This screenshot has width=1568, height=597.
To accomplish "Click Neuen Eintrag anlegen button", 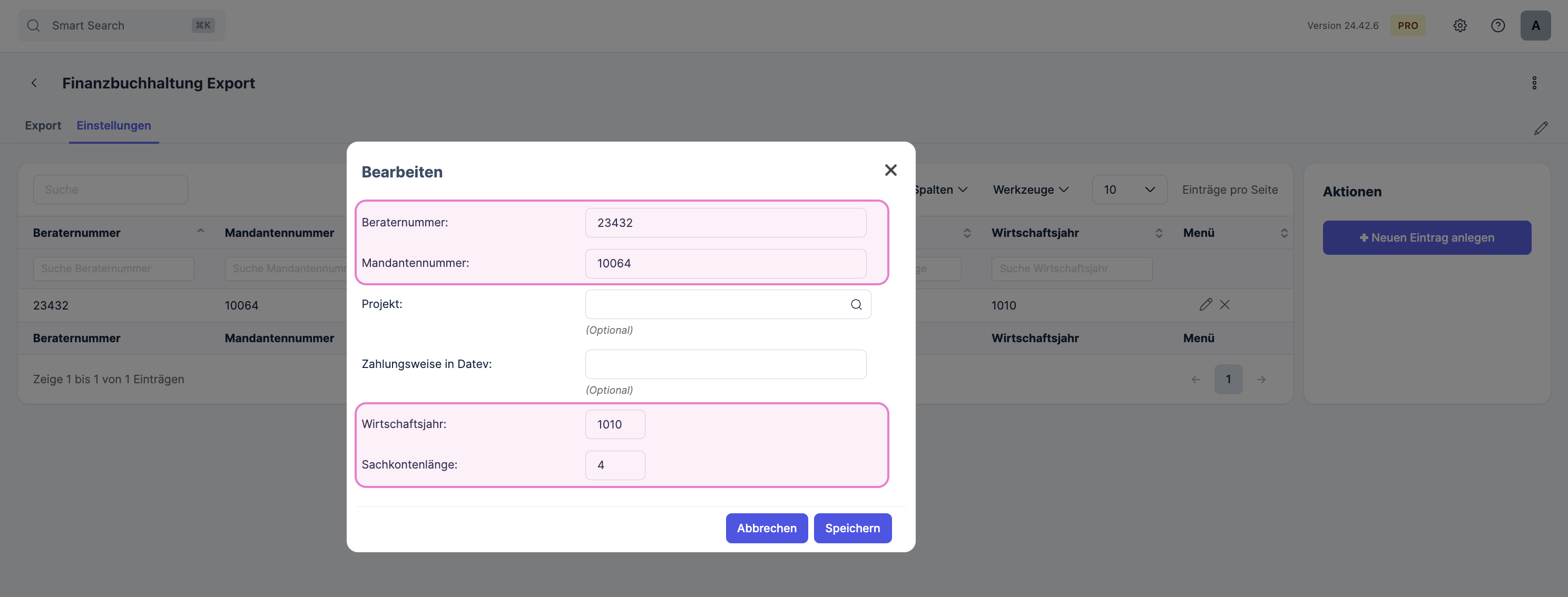I will tap(1426, 238).
